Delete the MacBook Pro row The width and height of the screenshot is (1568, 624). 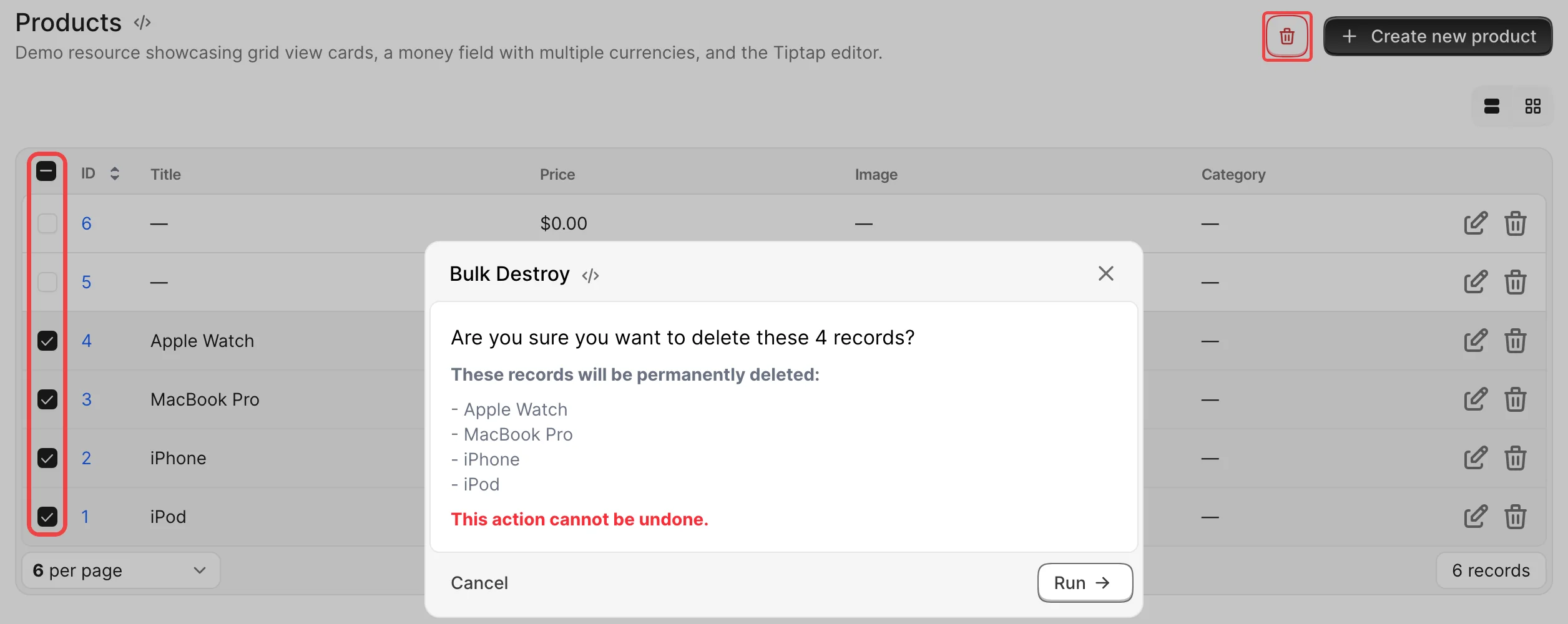coord(1515,399)
